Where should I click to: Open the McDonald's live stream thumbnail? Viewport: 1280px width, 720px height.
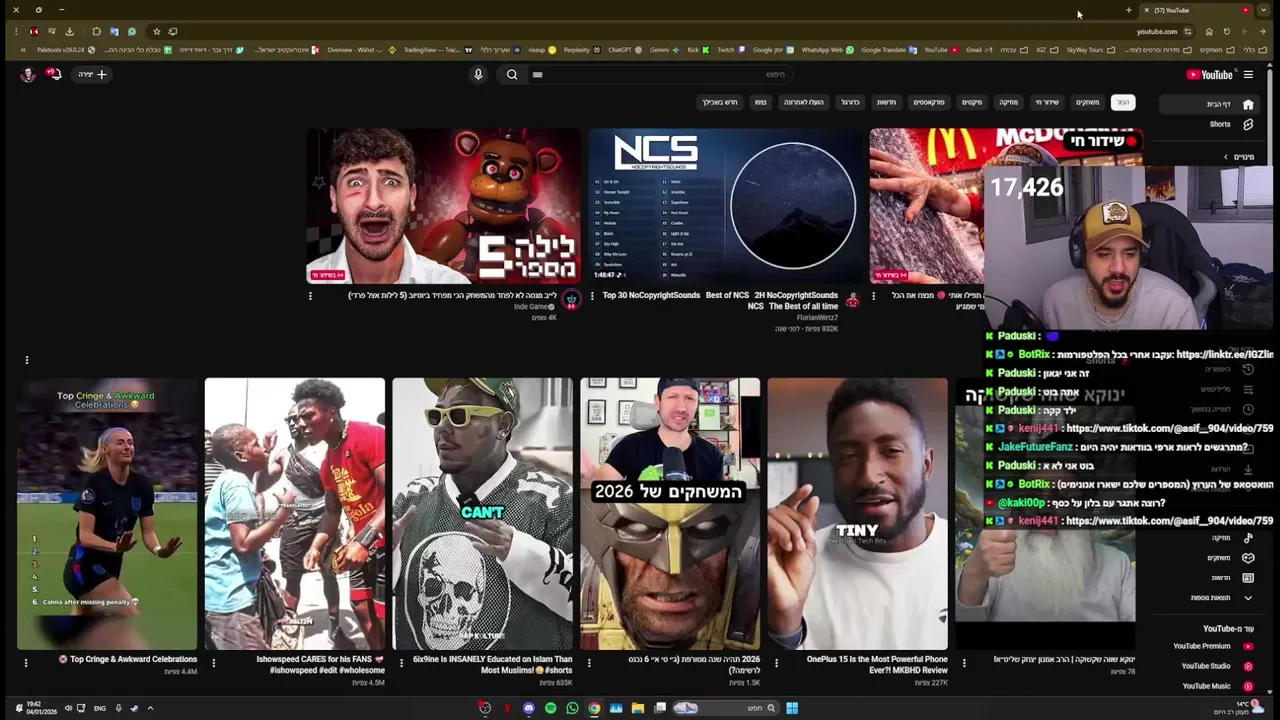[x=927, y=206]
